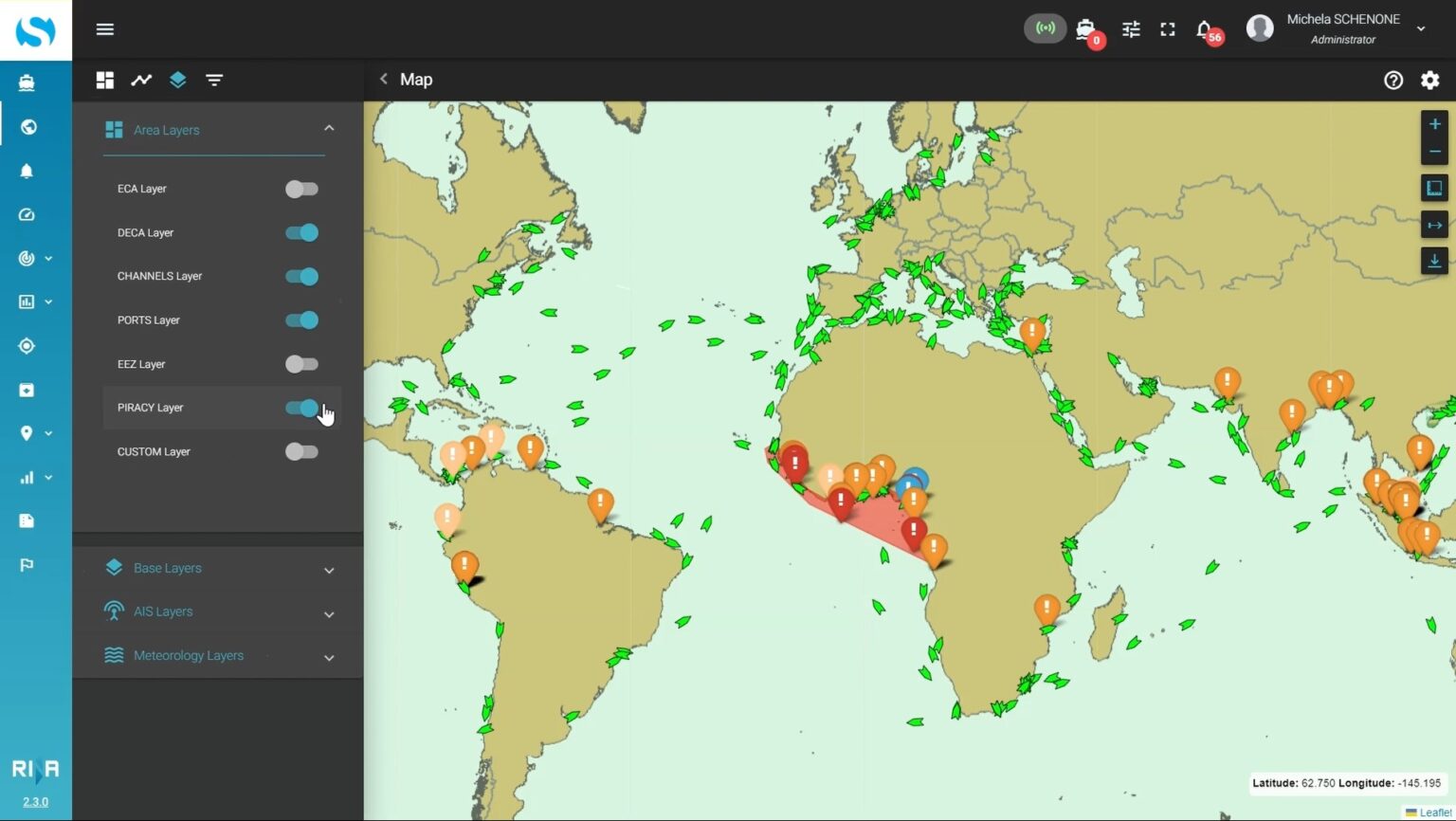This screenshot has width=1456, height=821.
Task: Enable the ECA Layer toggle
Action: 301,189
